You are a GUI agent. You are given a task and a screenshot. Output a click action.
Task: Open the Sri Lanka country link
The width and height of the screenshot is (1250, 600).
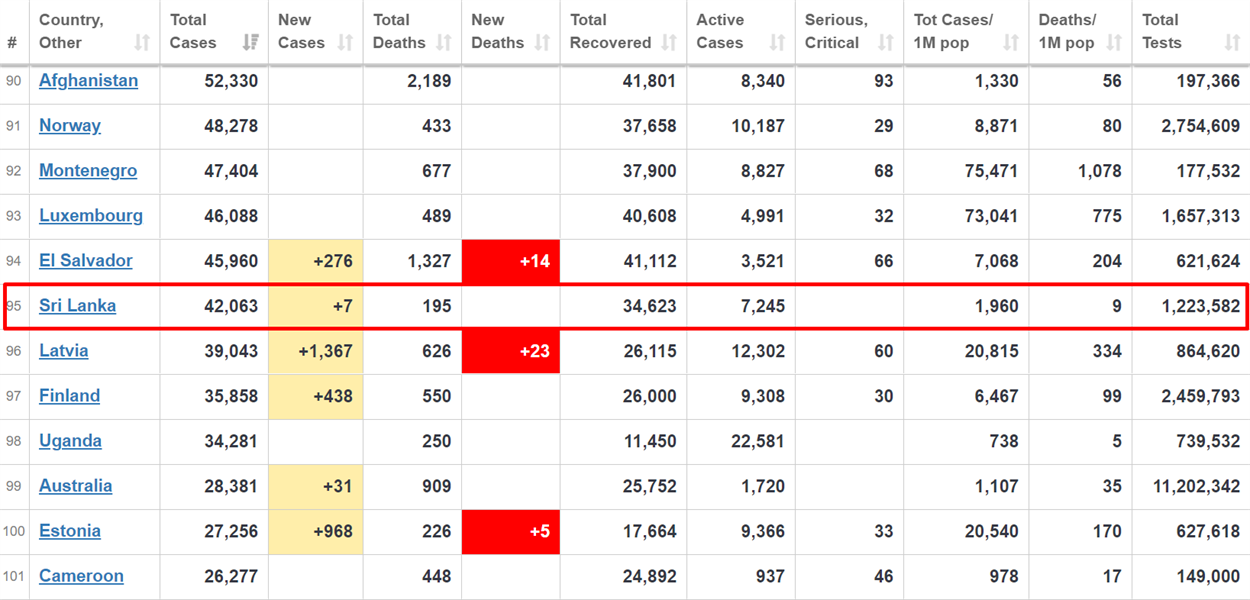click(77, 306)
